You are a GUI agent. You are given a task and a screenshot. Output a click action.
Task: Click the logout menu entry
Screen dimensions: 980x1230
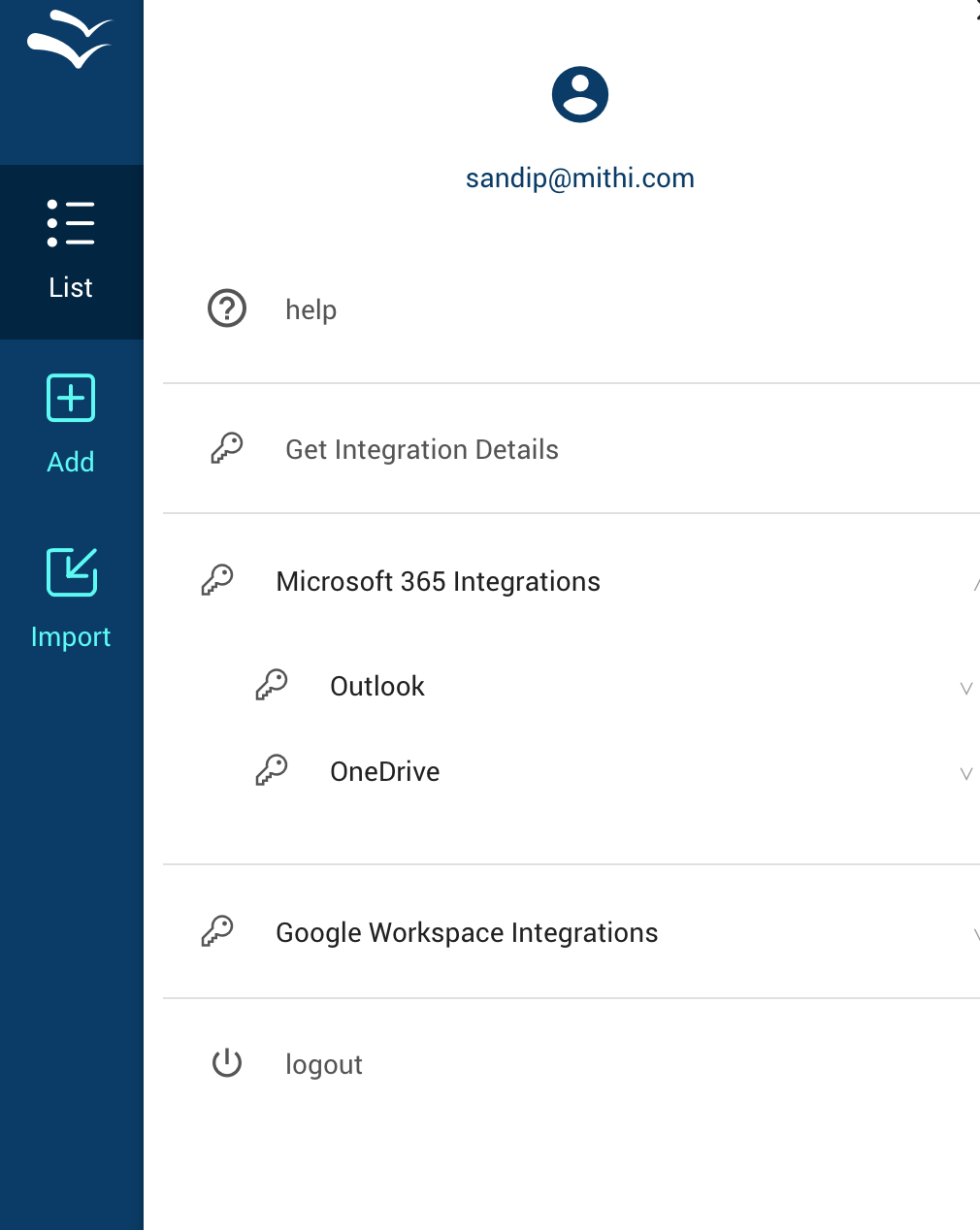click(x=323, y=1065)
